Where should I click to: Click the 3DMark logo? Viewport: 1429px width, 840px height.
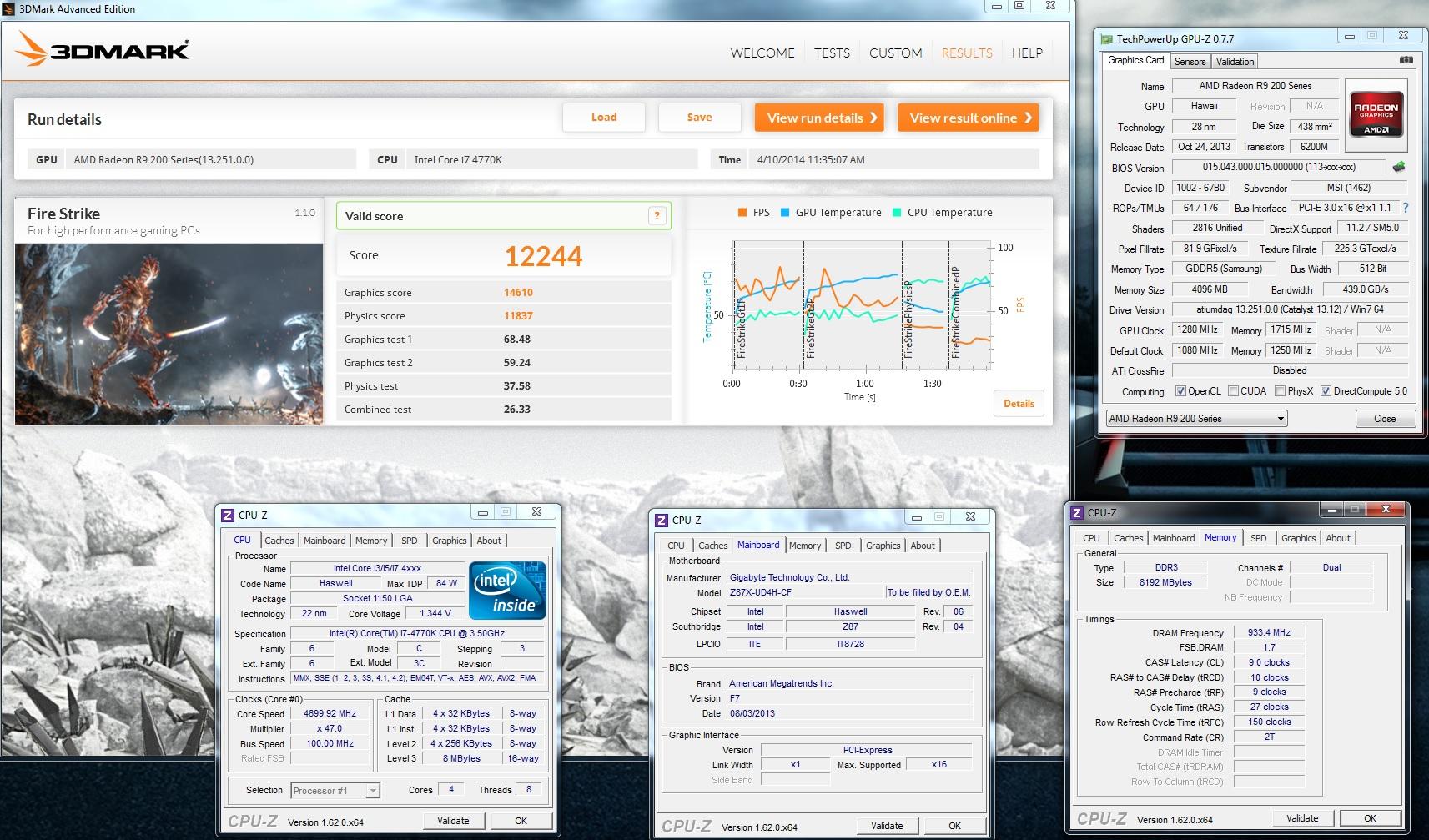tap(102, 49)
